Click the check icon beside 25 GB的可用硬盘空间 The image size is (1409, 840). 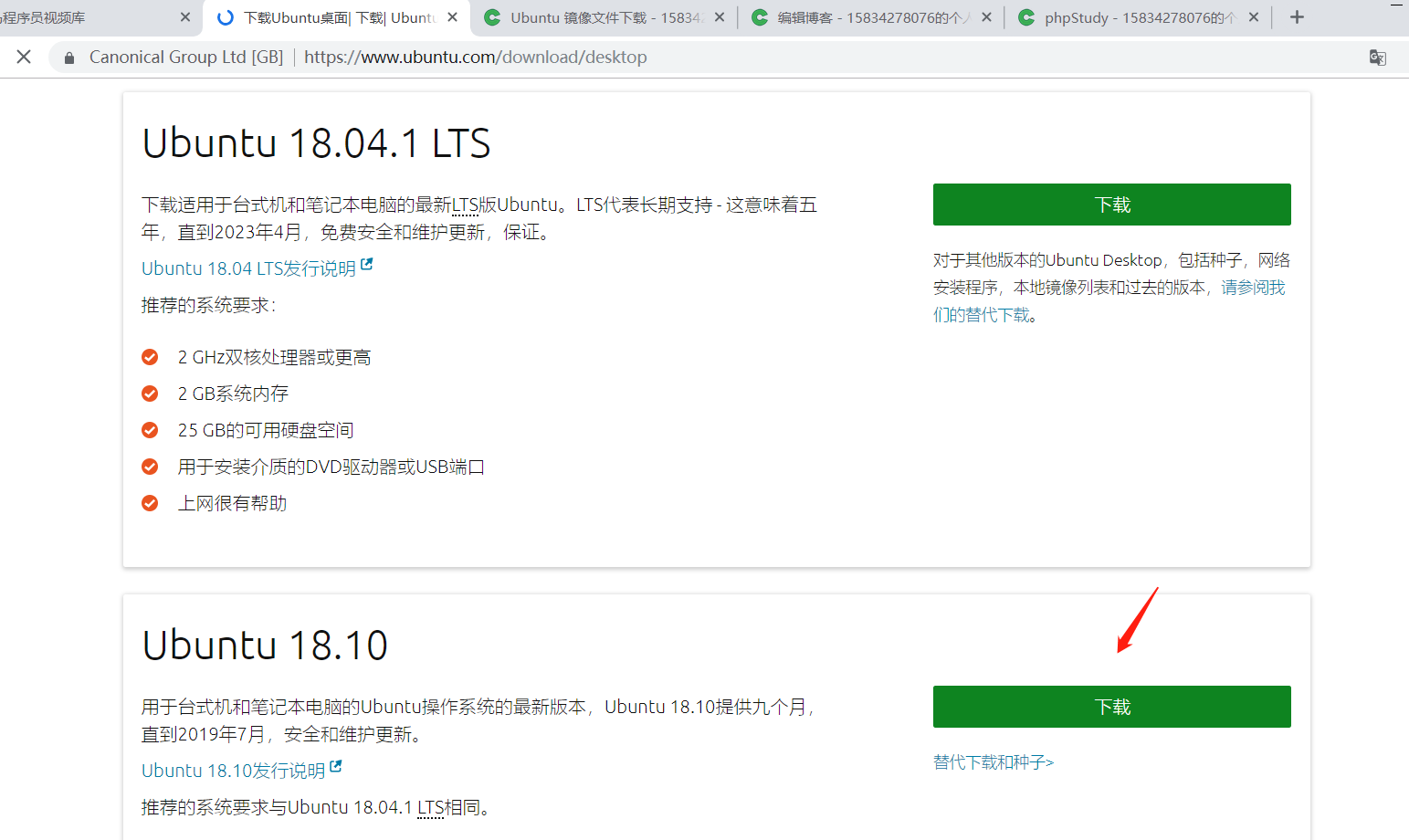(150, 430)
